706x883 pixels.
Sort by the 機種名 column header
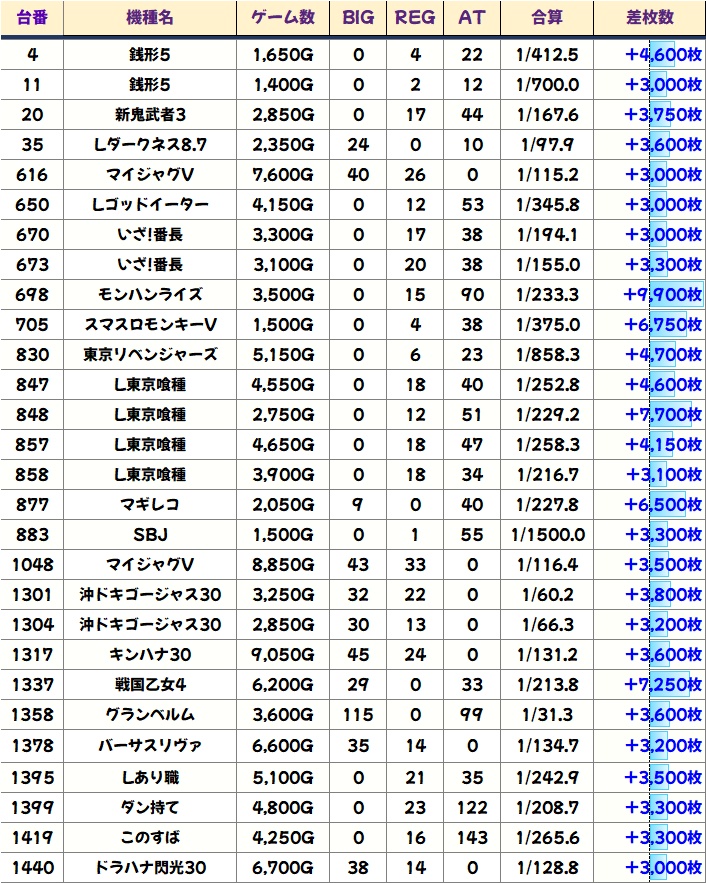coord(149,18)
